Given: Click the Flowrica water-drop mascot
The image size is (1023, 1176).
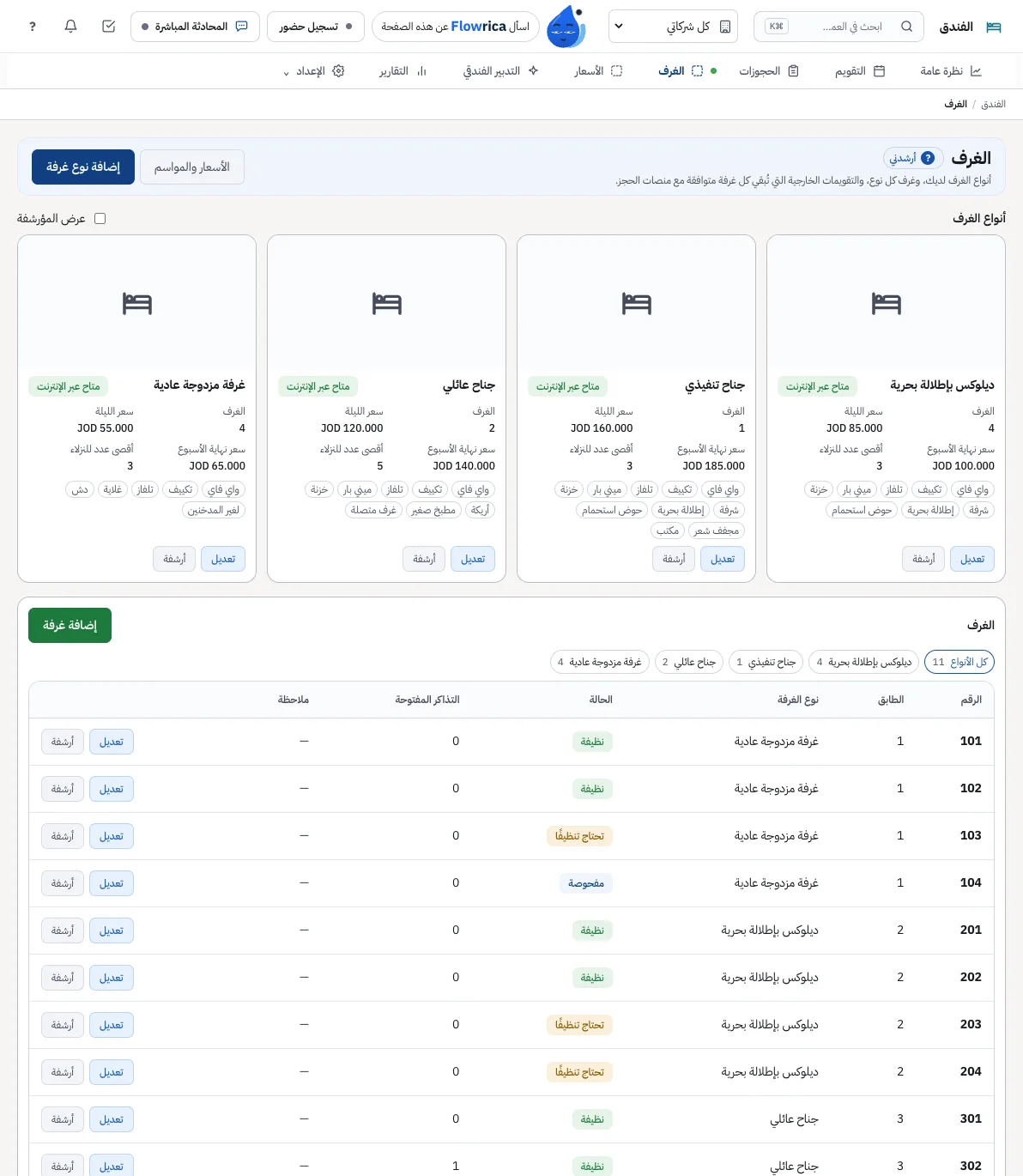Looking at the screenshot, I should pos(566,27).
